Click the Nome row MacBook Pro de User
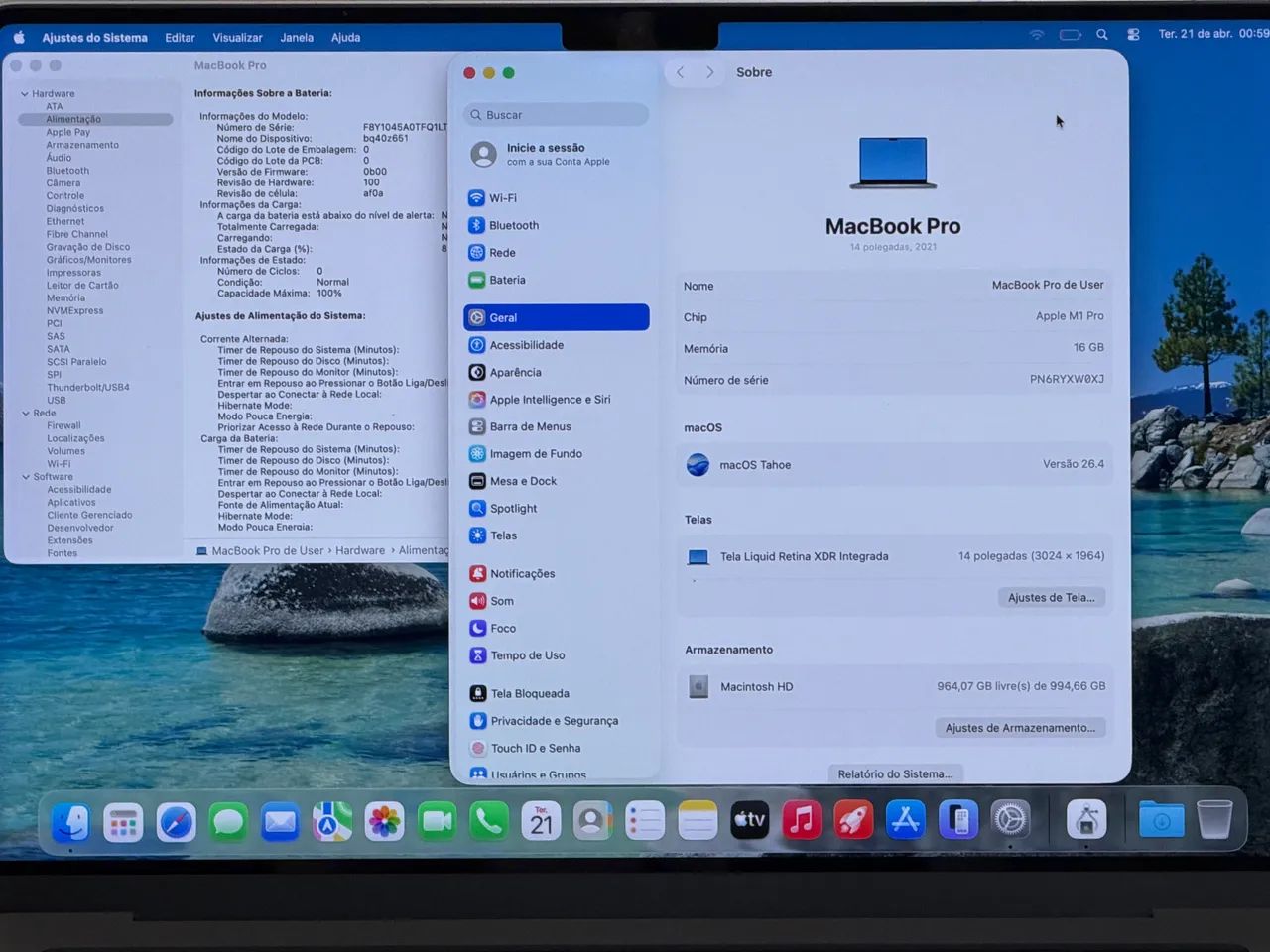Screen dimensions: 1270x952 pos(894,286)
